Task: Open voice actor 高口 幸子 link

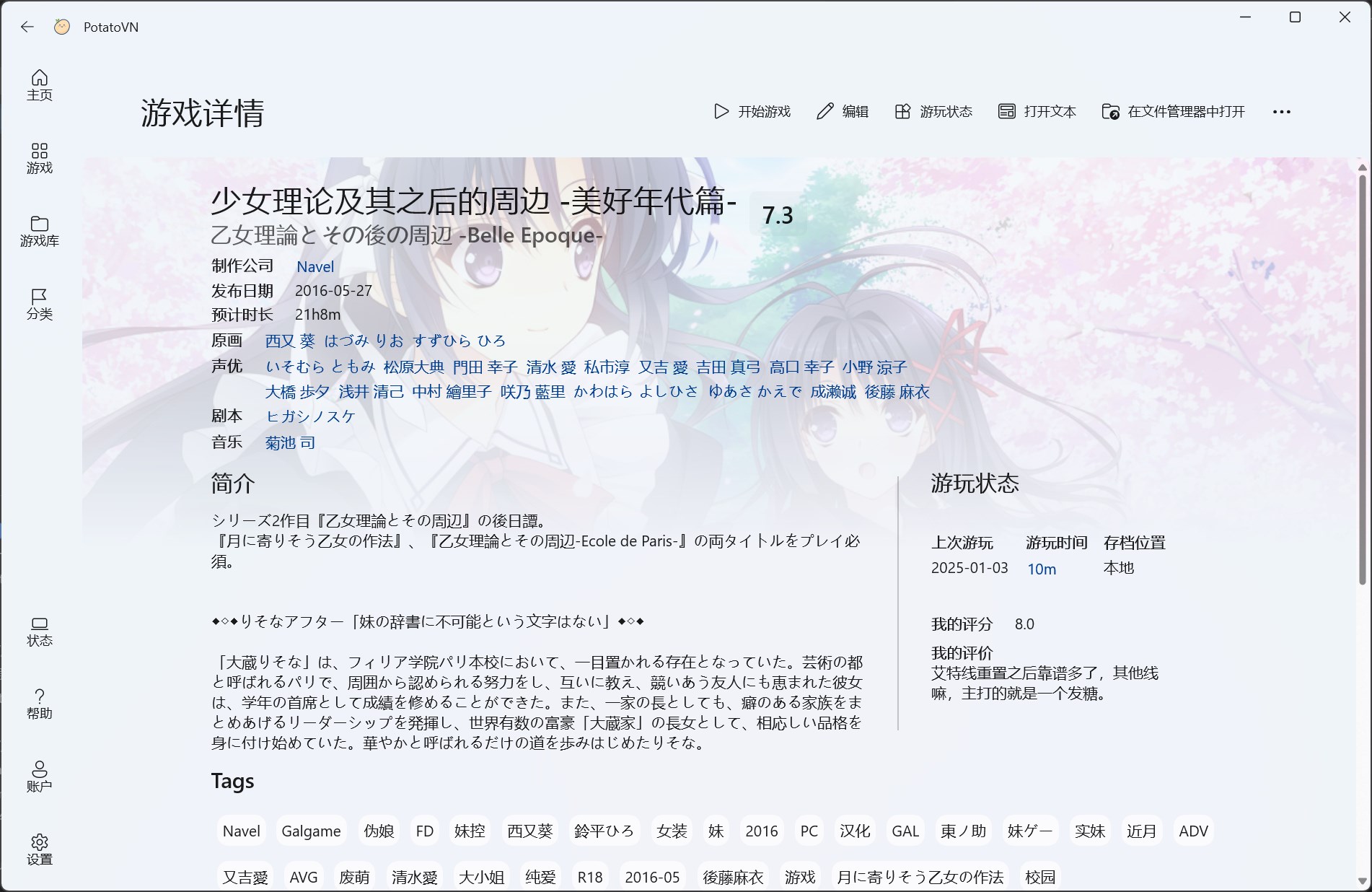Action: [802, 367]
